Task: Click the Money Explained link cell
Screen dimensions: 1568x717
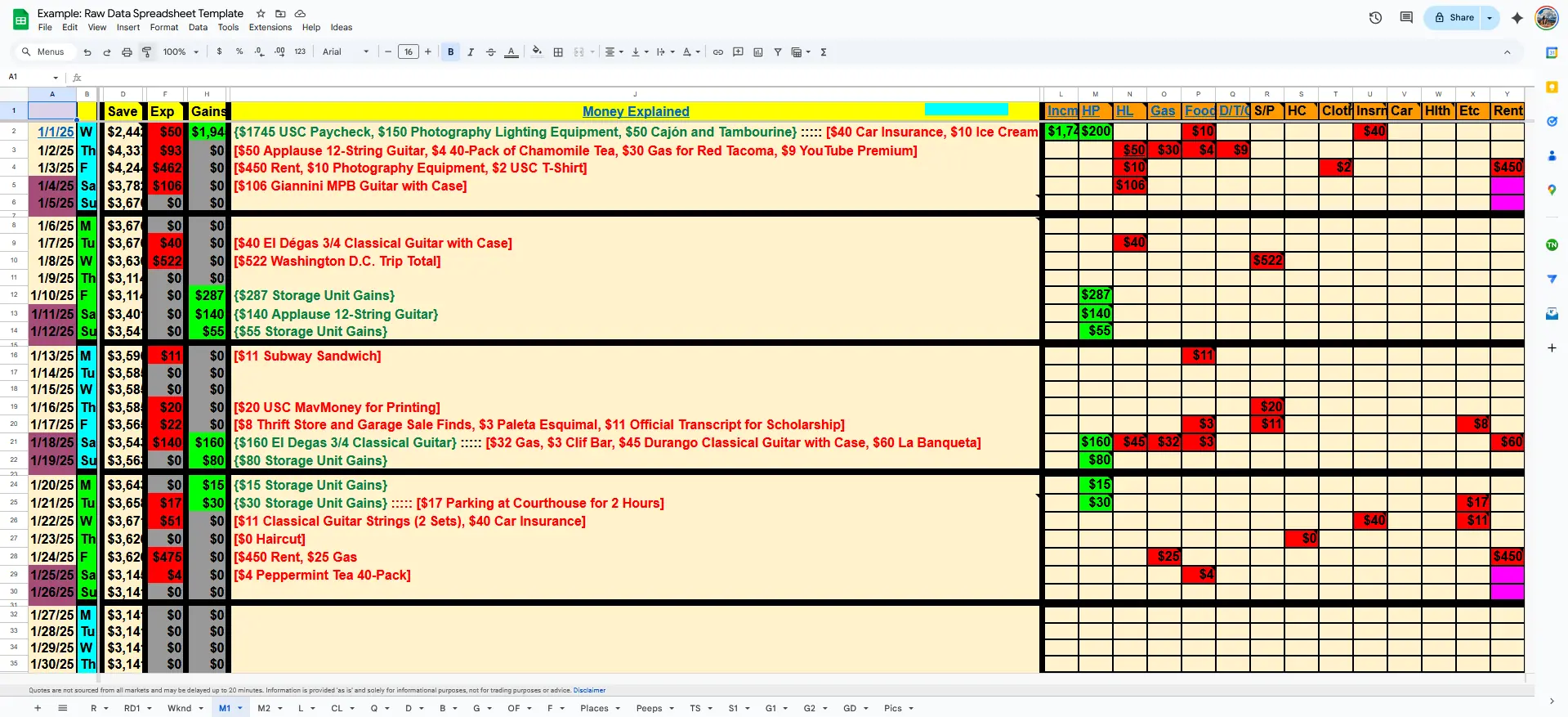Action: 636,111
